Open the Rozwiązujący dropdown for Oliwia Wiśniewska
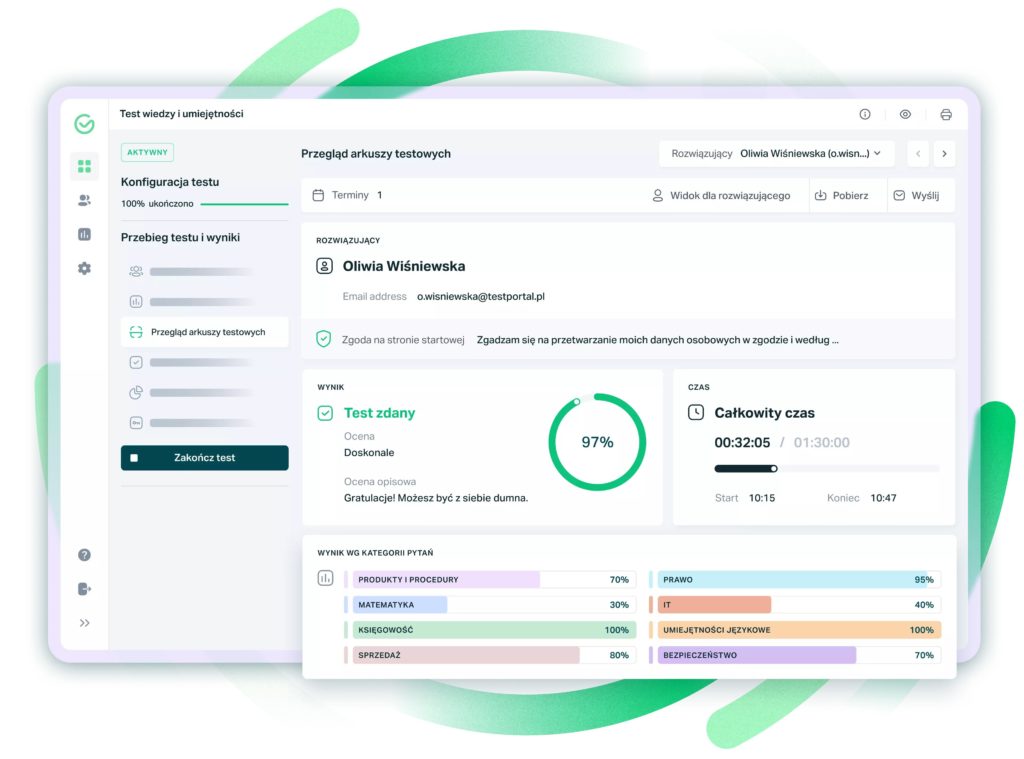 (x=776, y=153)
